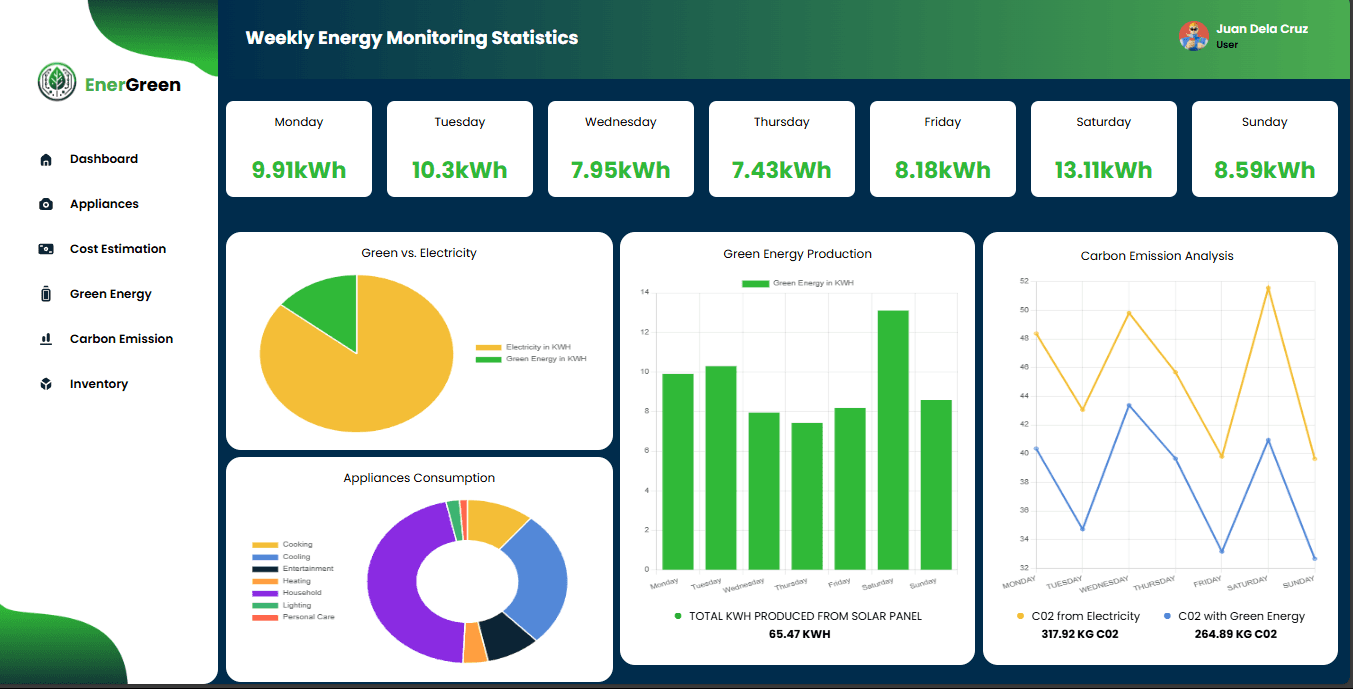Click the Cost Estimation money icon

point(45,249)
